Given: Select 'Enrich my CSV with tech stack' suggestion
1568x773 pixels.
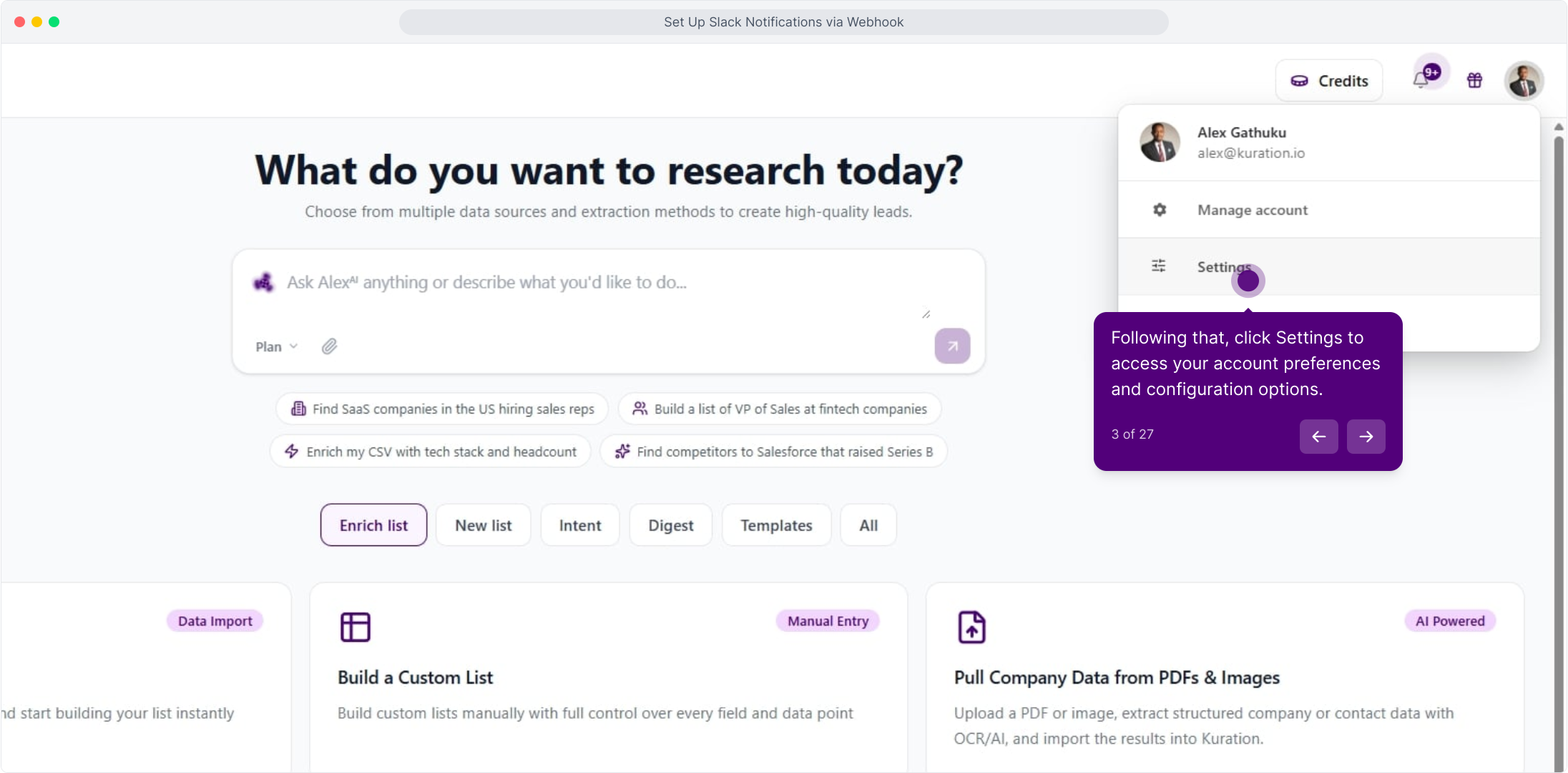Looking at the screenshot, I should tap(431, 452).
